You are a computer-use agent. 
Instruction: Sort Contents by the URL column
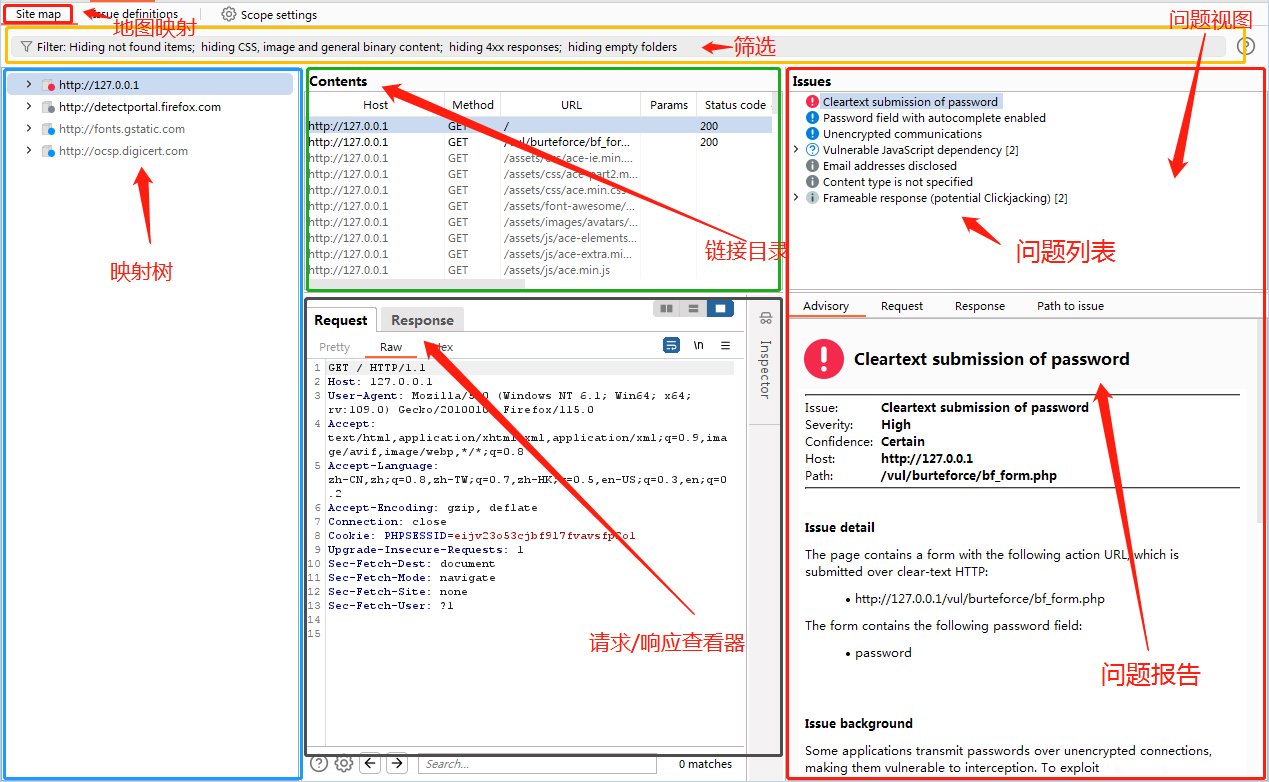coord(571,104)
